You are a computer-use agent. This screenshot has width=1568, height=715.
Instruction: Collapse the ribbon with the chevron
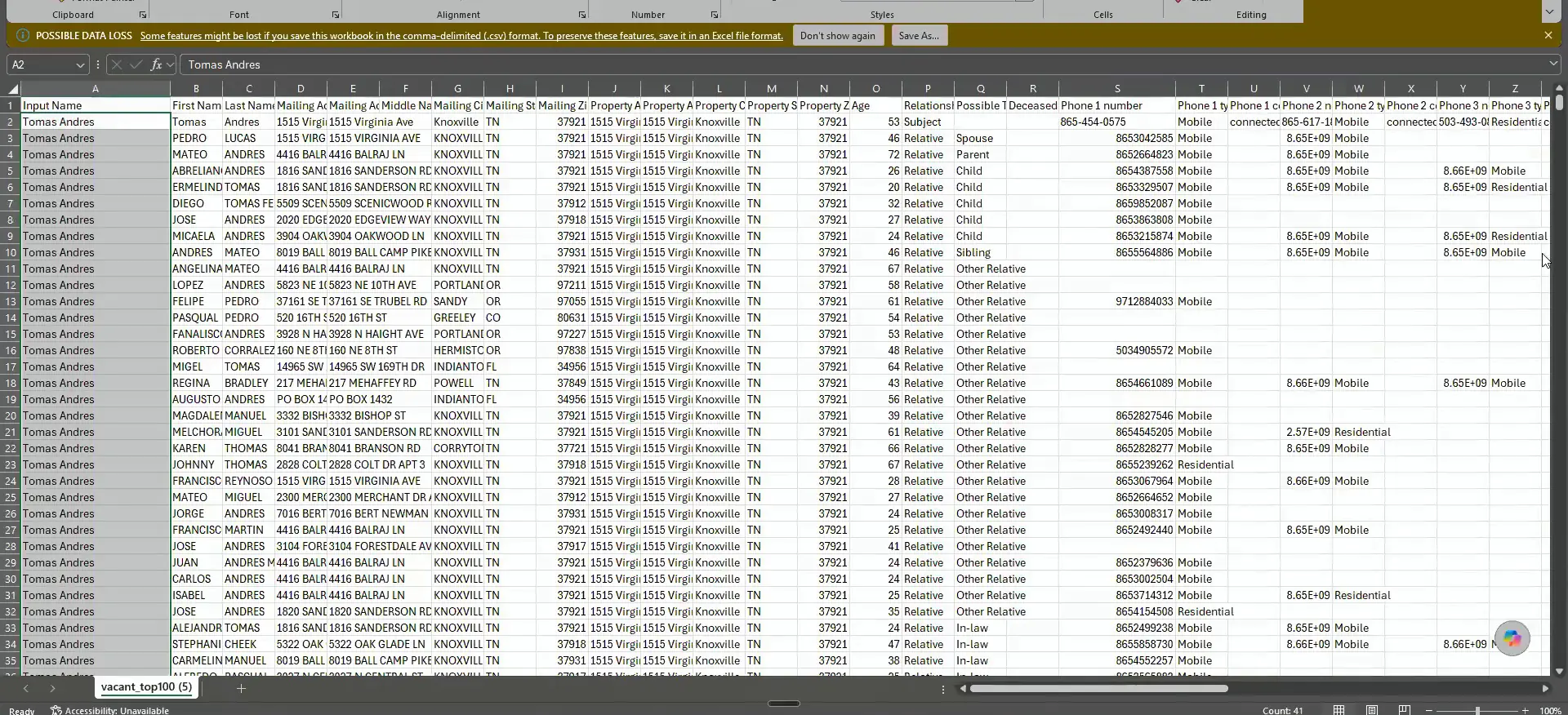[x=1549, y=13]
